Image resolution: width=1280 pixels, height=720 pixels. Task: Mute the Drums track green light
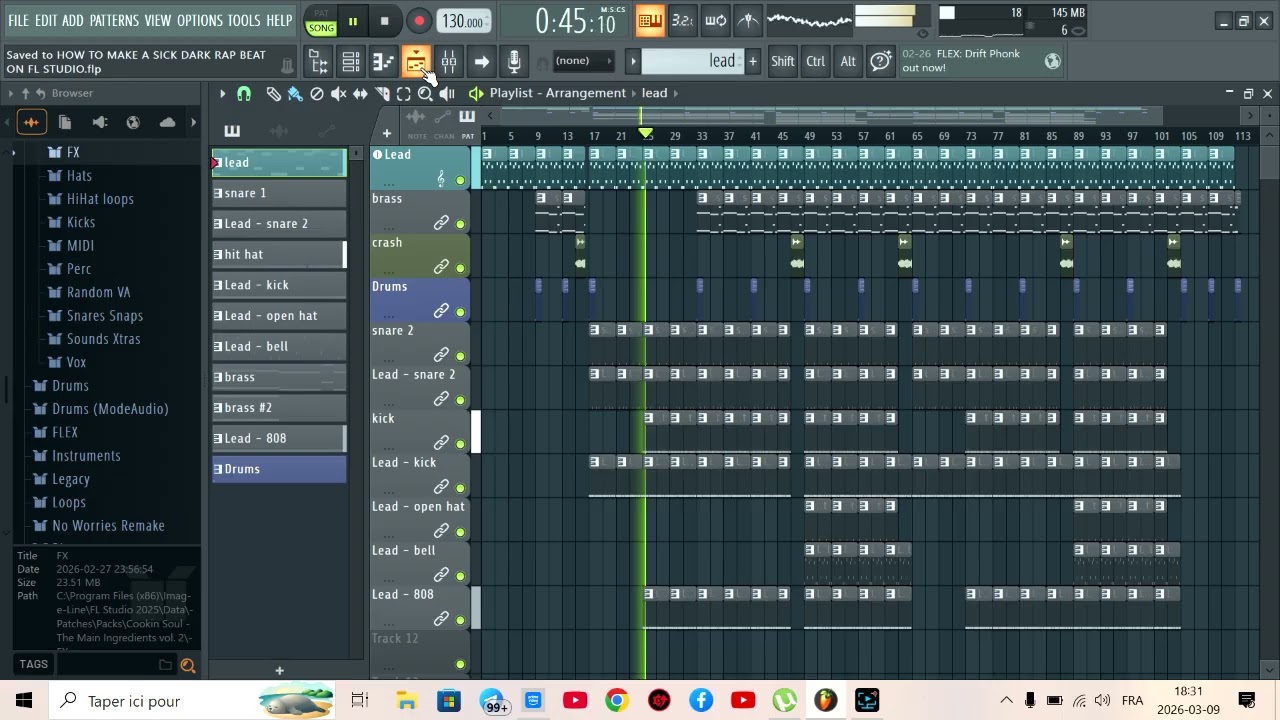point(460,312)
